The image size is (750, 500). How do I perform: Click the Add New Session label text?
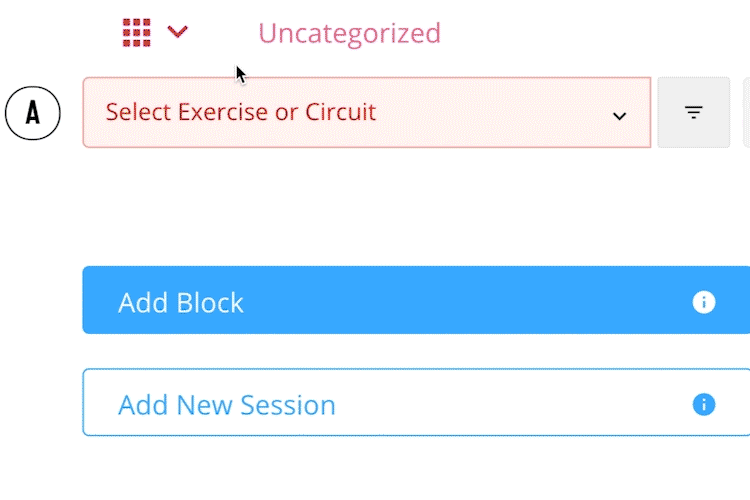click(x=227, y=405)
